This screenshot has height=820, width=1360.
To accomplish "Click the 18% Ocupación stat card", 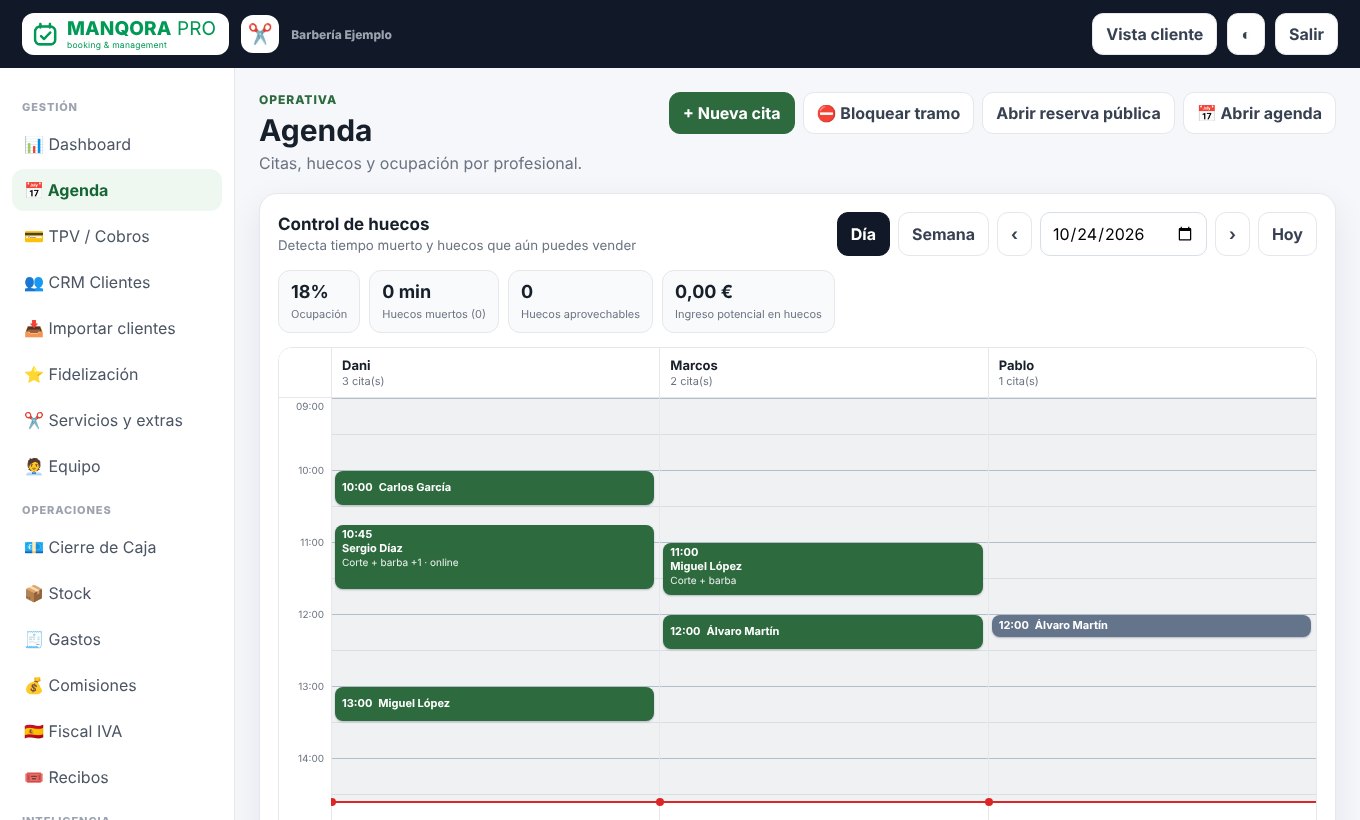I will (x=319, y=301).
